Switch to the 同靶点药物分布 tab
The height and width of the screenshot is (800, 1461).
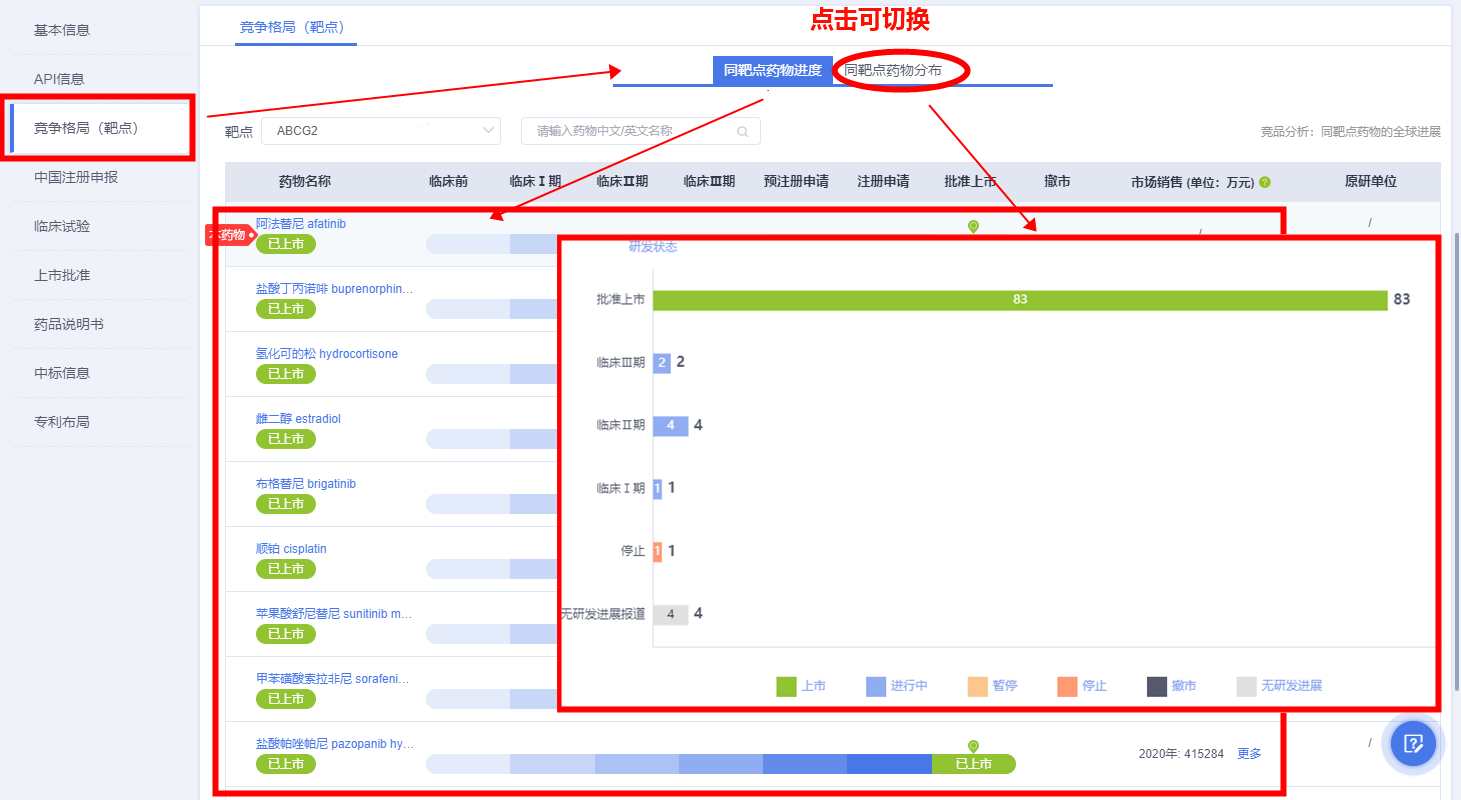(893, 70)
